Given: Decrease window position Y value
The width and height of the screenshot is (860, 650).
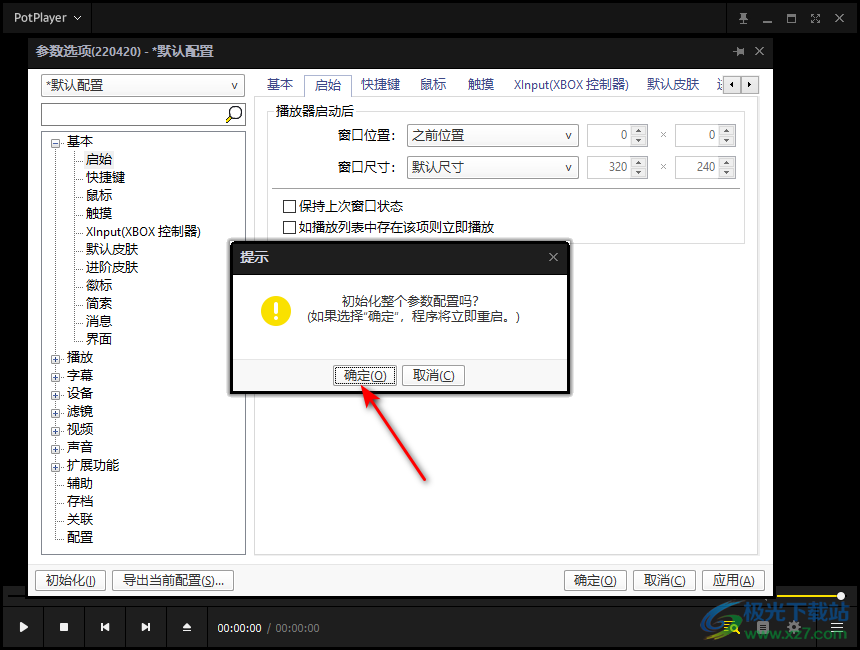Looking at the screenshot, I should pyautogui.click(x=727, y=140).
